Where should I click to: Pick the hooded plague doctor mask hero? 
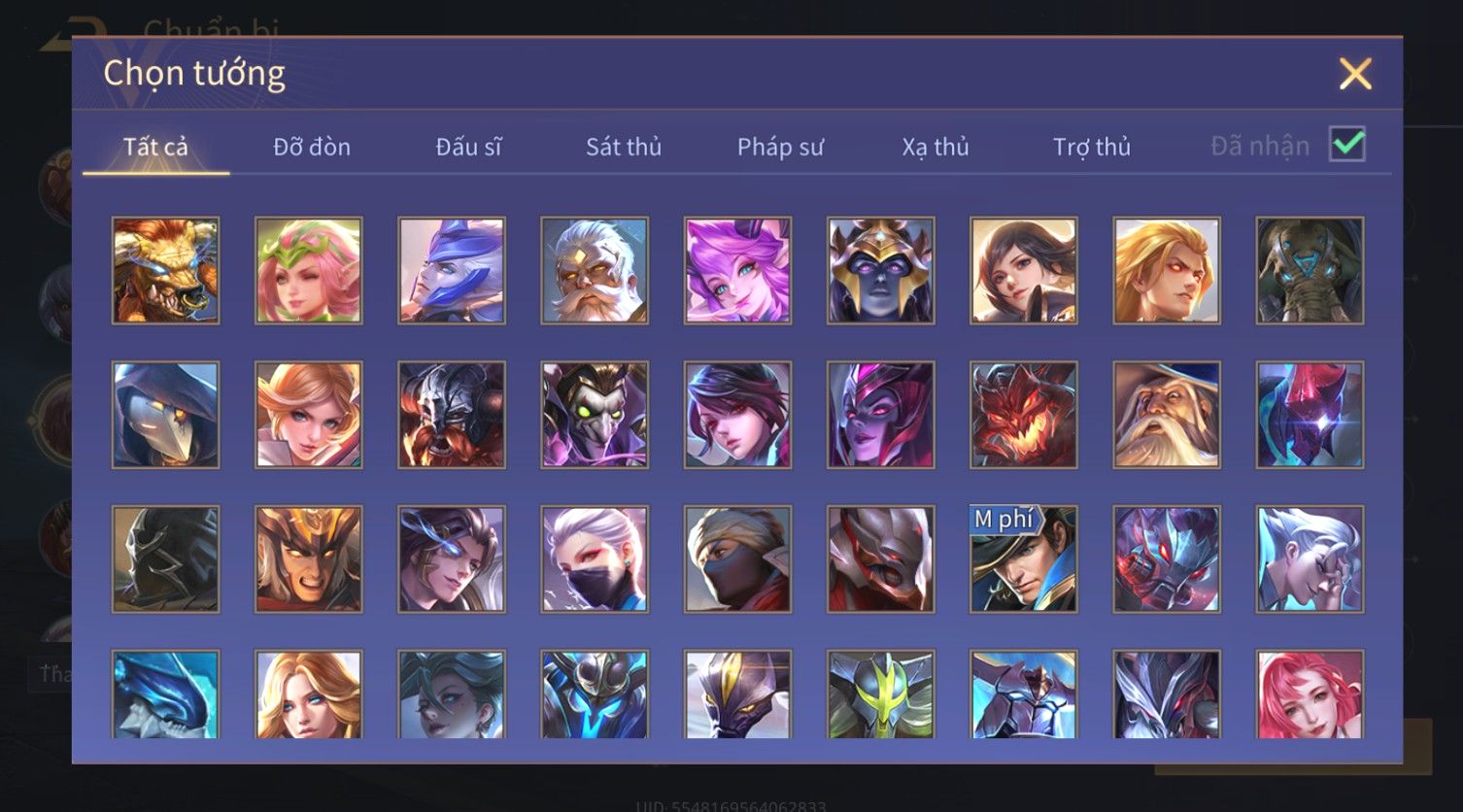pos(165,415)
